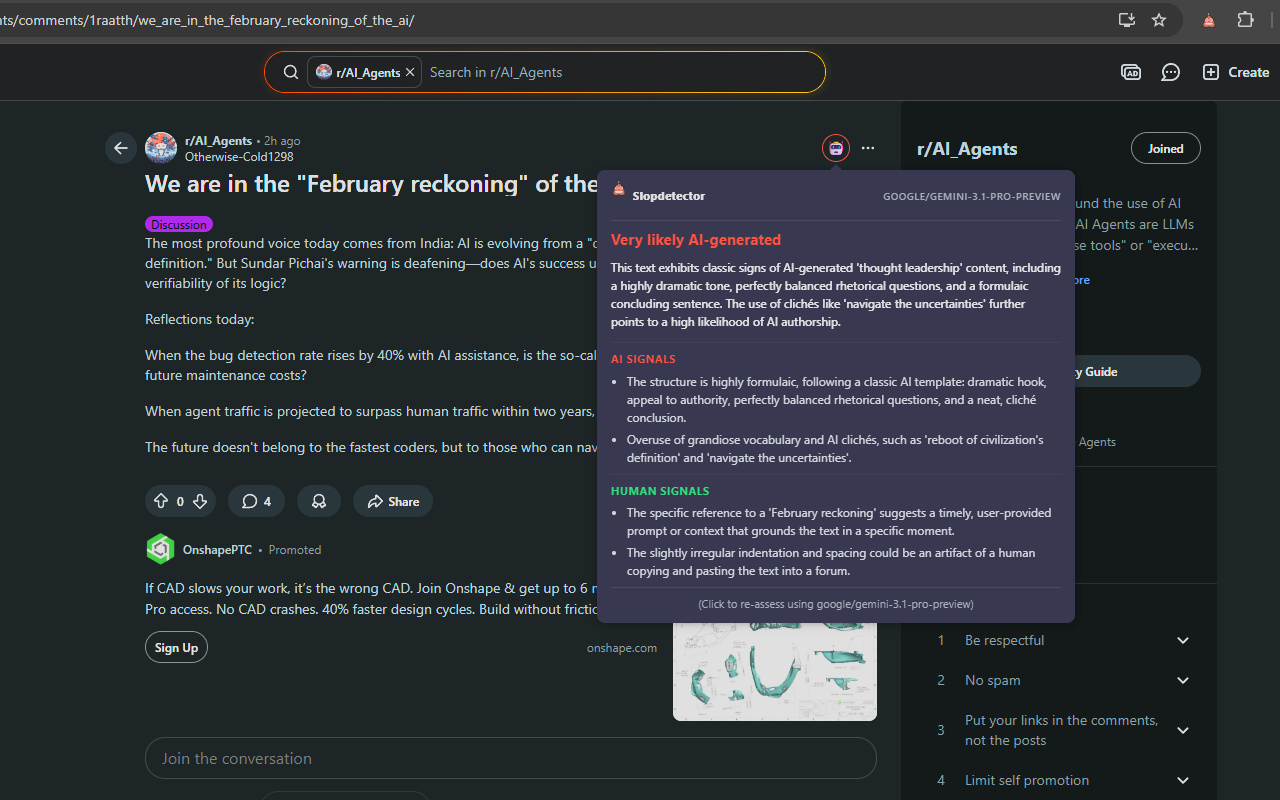The width and height of the screenshot is (1280, 800).
Task: Click the Discussion flair tag
Action: [179, 224]
